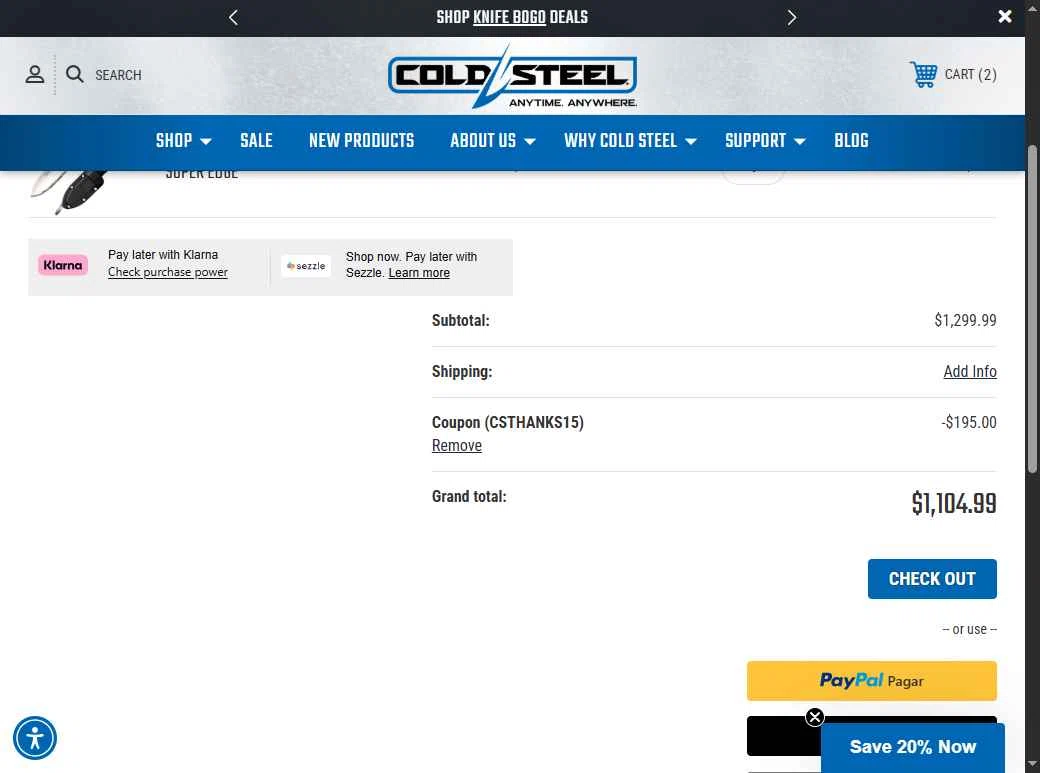Check purchase power with Klarna
The height and width of the screenshot is (773, 1040).
click(168, 272)
